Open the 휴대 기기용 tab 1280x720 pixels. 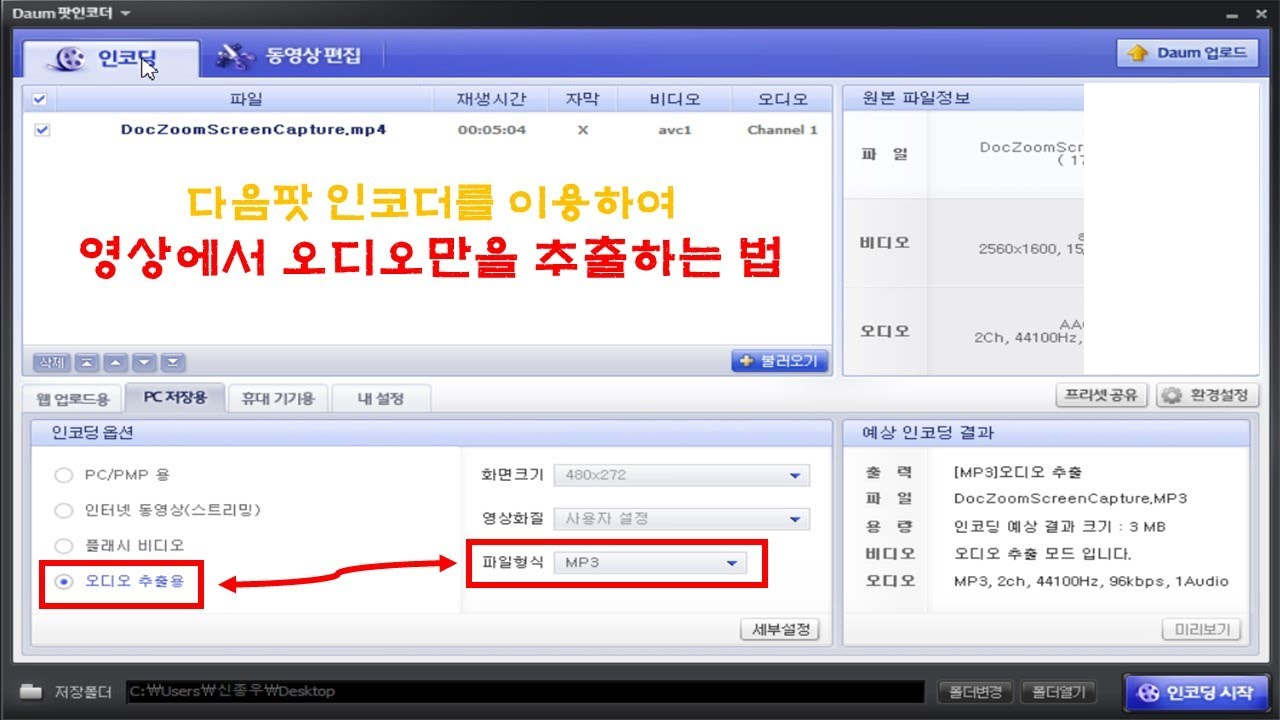click(278, 398)
